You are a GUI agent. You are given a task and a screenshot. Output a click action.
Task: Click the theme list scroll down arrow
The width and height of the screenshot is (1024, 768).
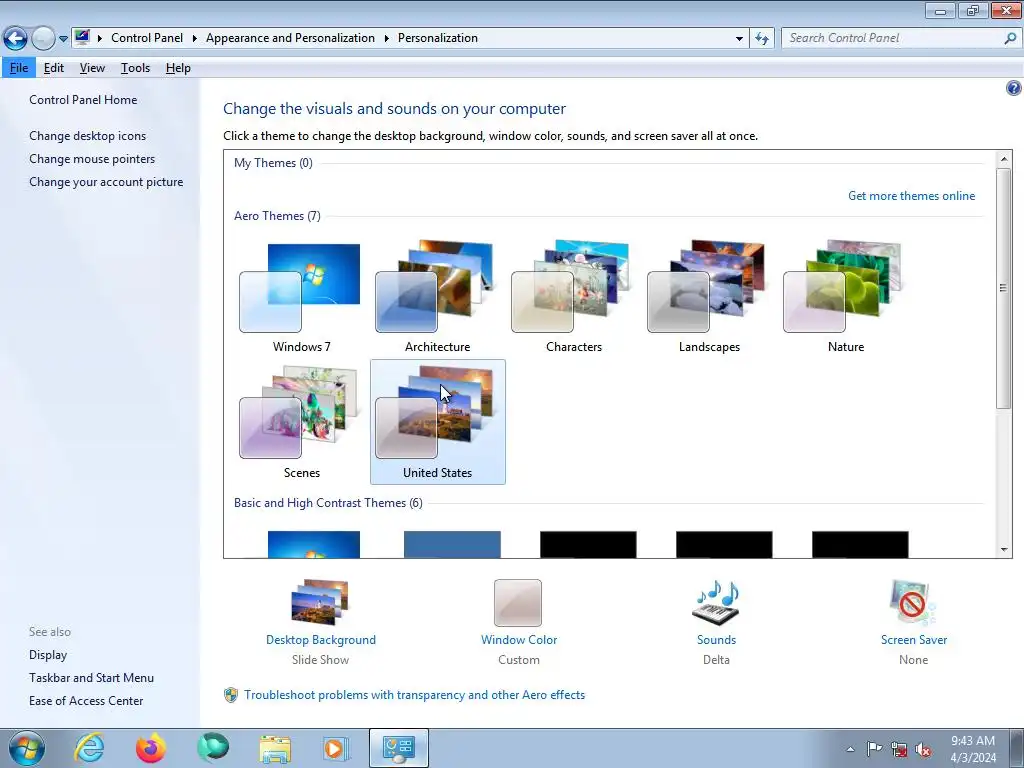[x=1004, y=549]
